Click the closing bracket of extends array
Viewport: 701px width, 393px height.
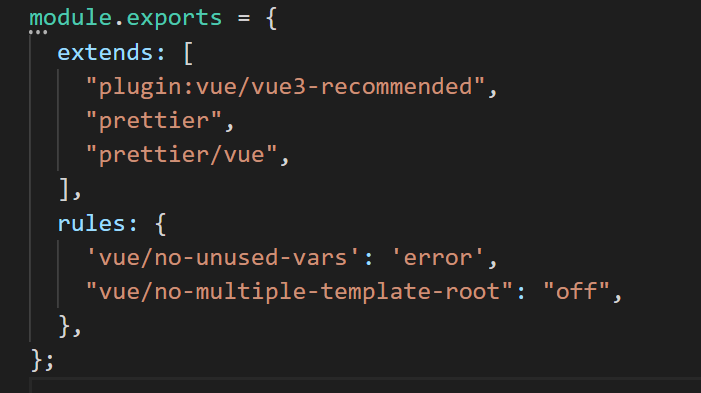(65, 189)
